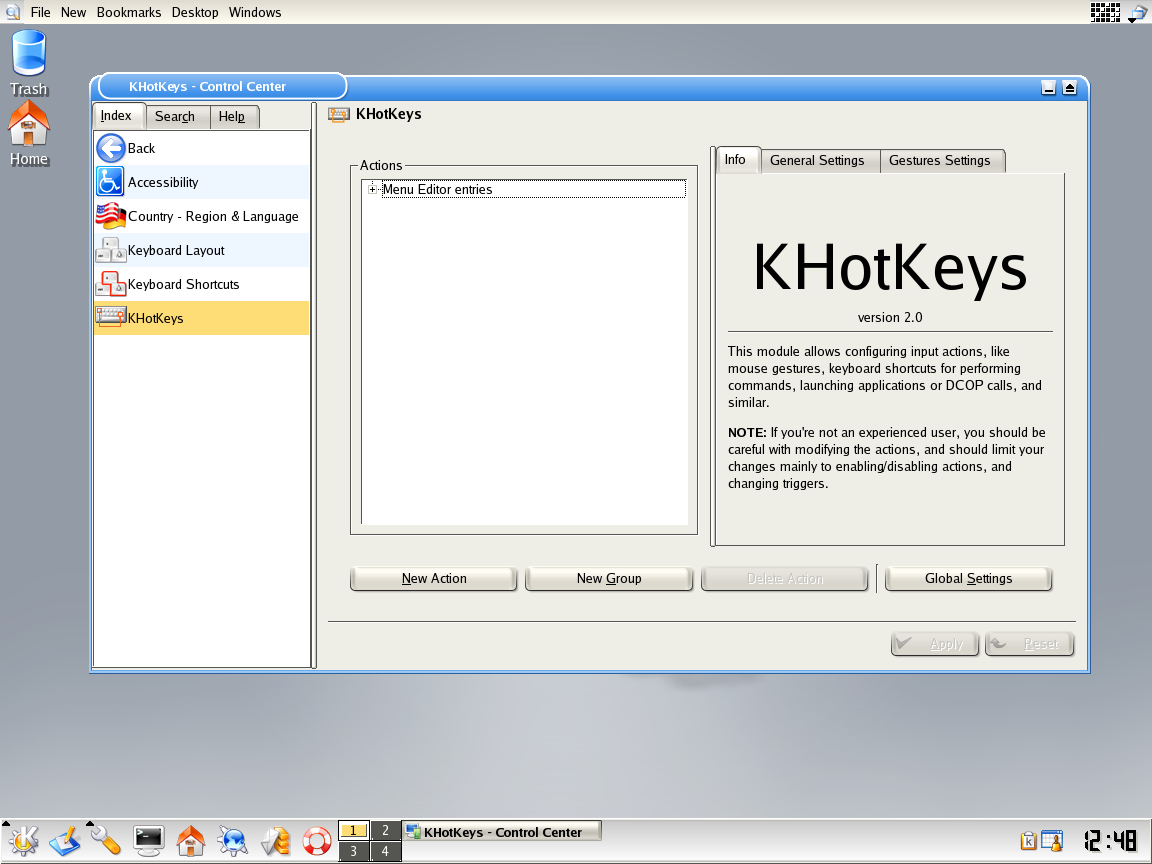The height and width of the screenshot is (864, 1152).
Task: Shade the window with title bar arrow button
Action: 1070,88
